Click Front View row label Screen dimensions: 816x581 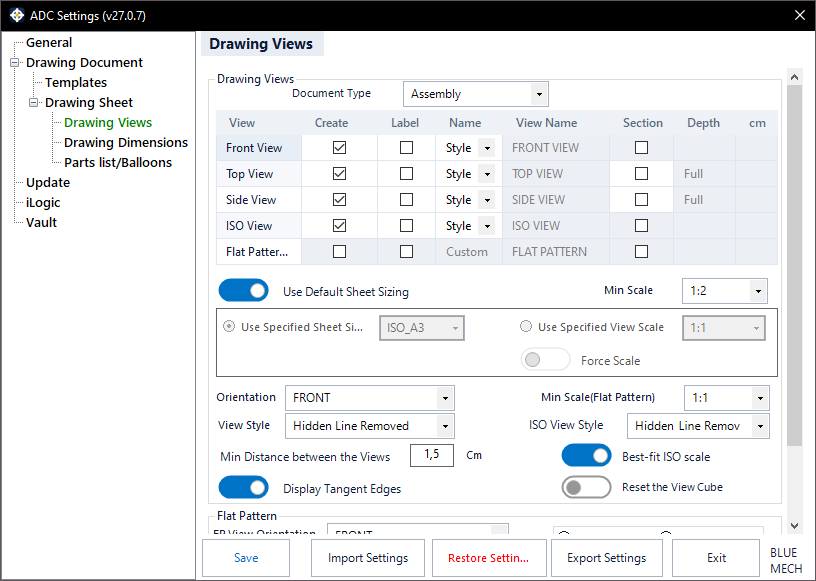click(259, 148)
